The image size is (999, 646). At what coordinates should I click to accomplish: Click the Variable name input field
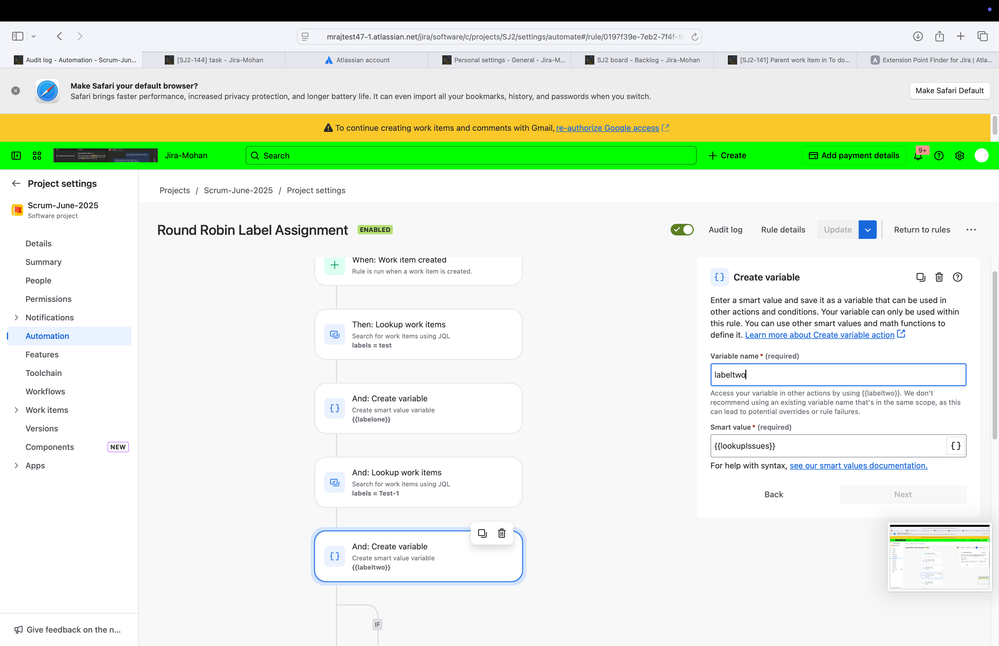pyautogui.click(x=838, y=375)
